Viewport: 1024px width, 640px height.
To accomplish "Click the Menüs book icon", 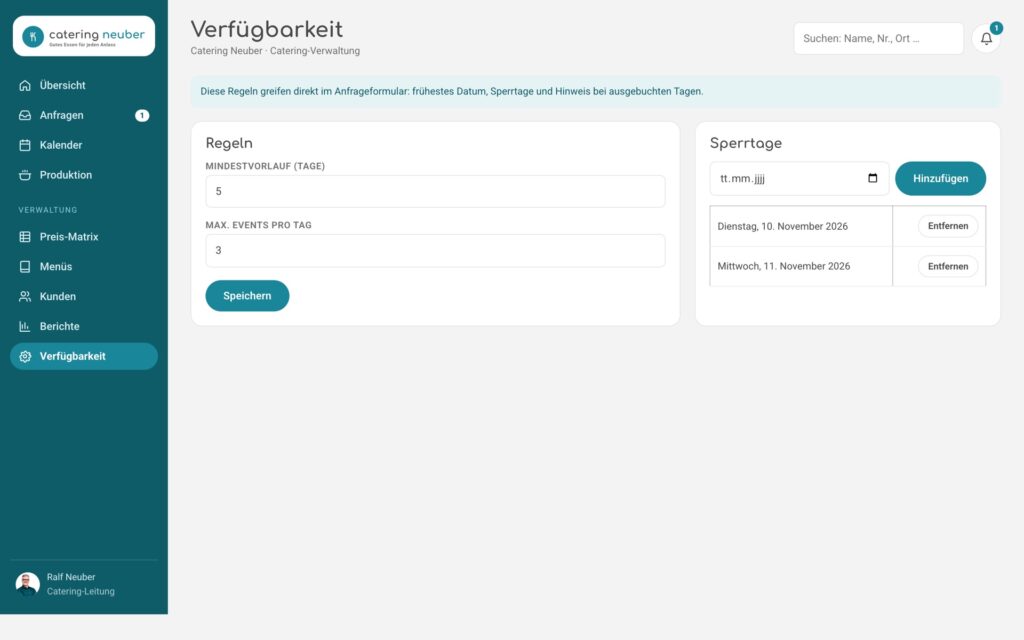I will point(25,266).
